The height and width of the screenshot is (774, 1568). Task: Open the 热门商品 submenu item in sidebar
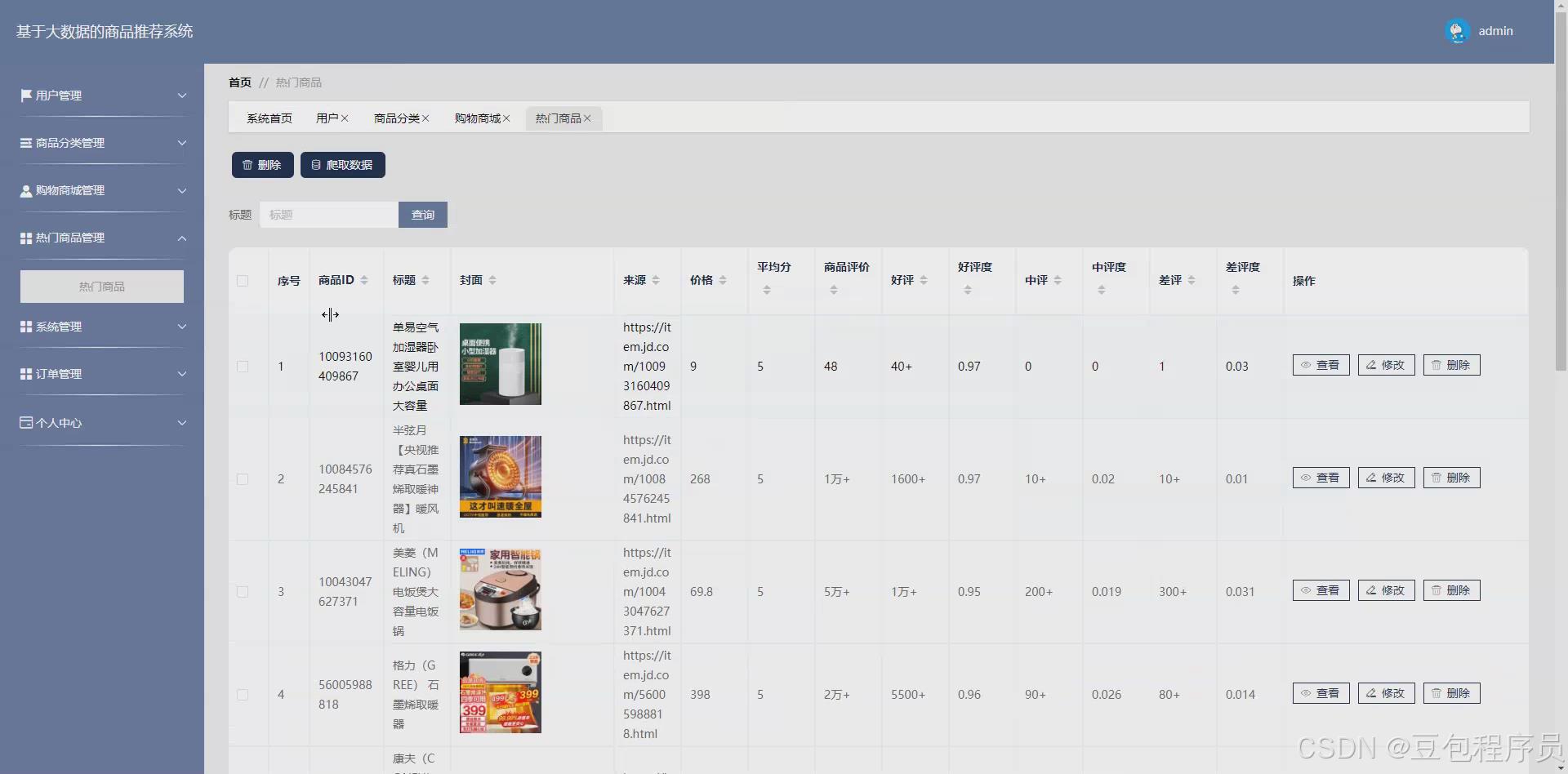102,287
